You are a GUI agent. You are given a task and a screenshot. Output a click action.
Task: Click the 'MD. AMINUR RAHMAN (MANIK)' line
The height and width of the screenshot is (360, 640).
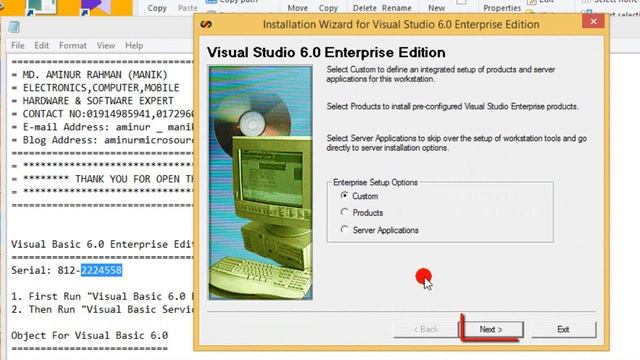pos(95,75)
